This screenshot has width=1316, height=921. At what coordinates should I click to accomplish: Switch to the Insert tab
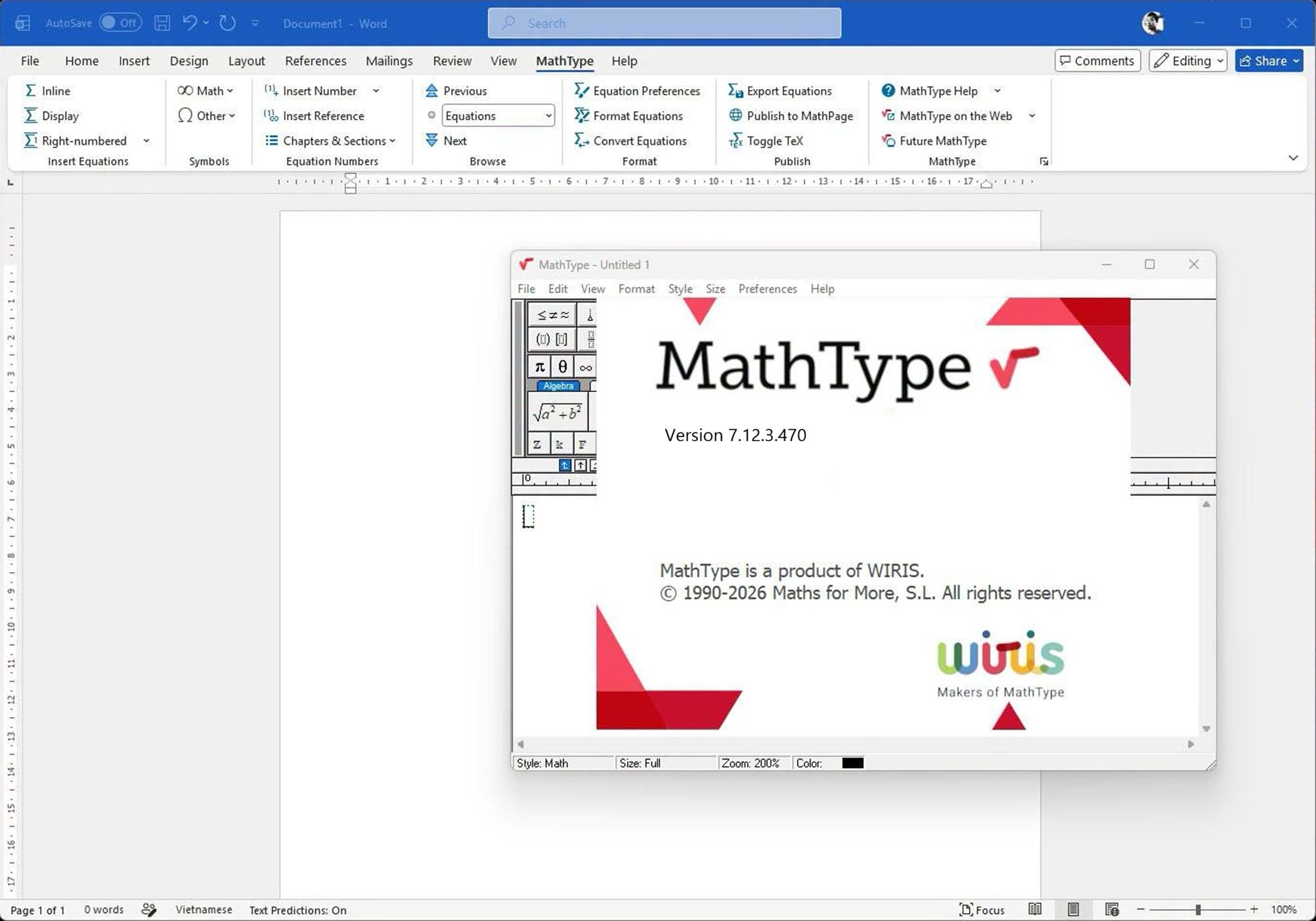134,60
